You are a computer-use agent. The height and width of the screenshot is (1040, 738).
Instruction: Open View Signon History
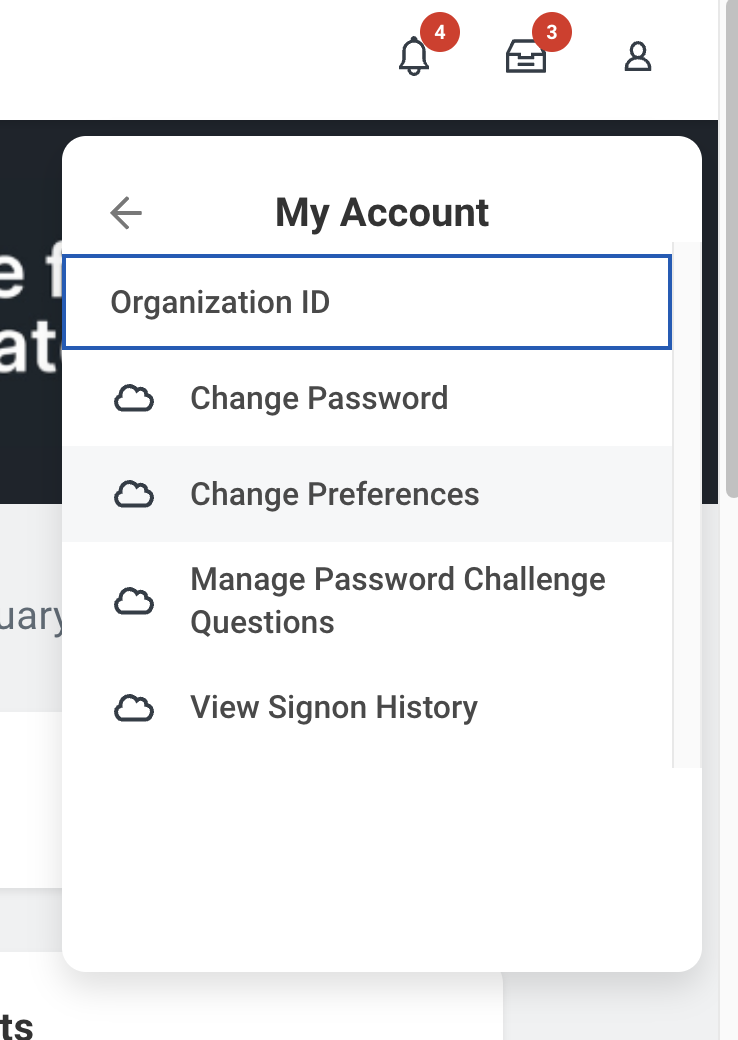[x=334, y=708]
